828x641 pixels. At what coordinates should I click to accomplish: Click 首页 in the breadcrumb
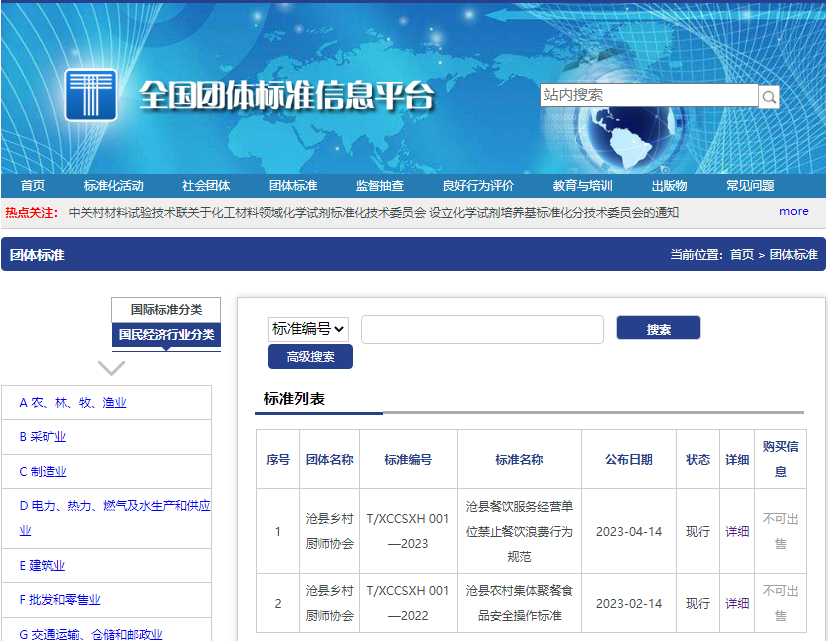(741, 255)
